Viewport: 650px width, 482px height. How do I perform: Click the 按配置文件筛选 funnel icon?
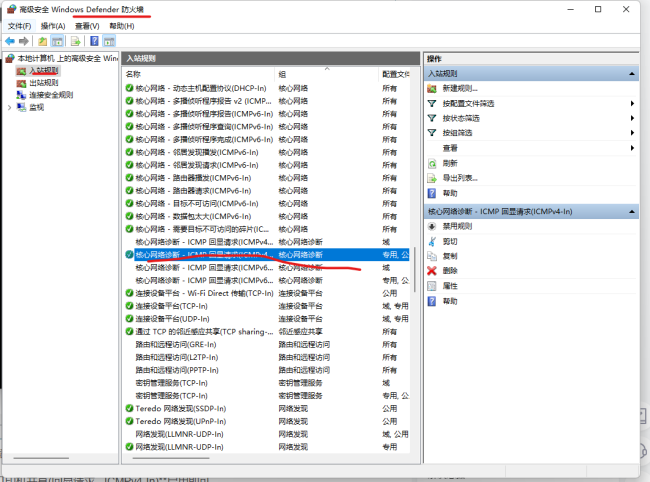click(x=432, y=103)
